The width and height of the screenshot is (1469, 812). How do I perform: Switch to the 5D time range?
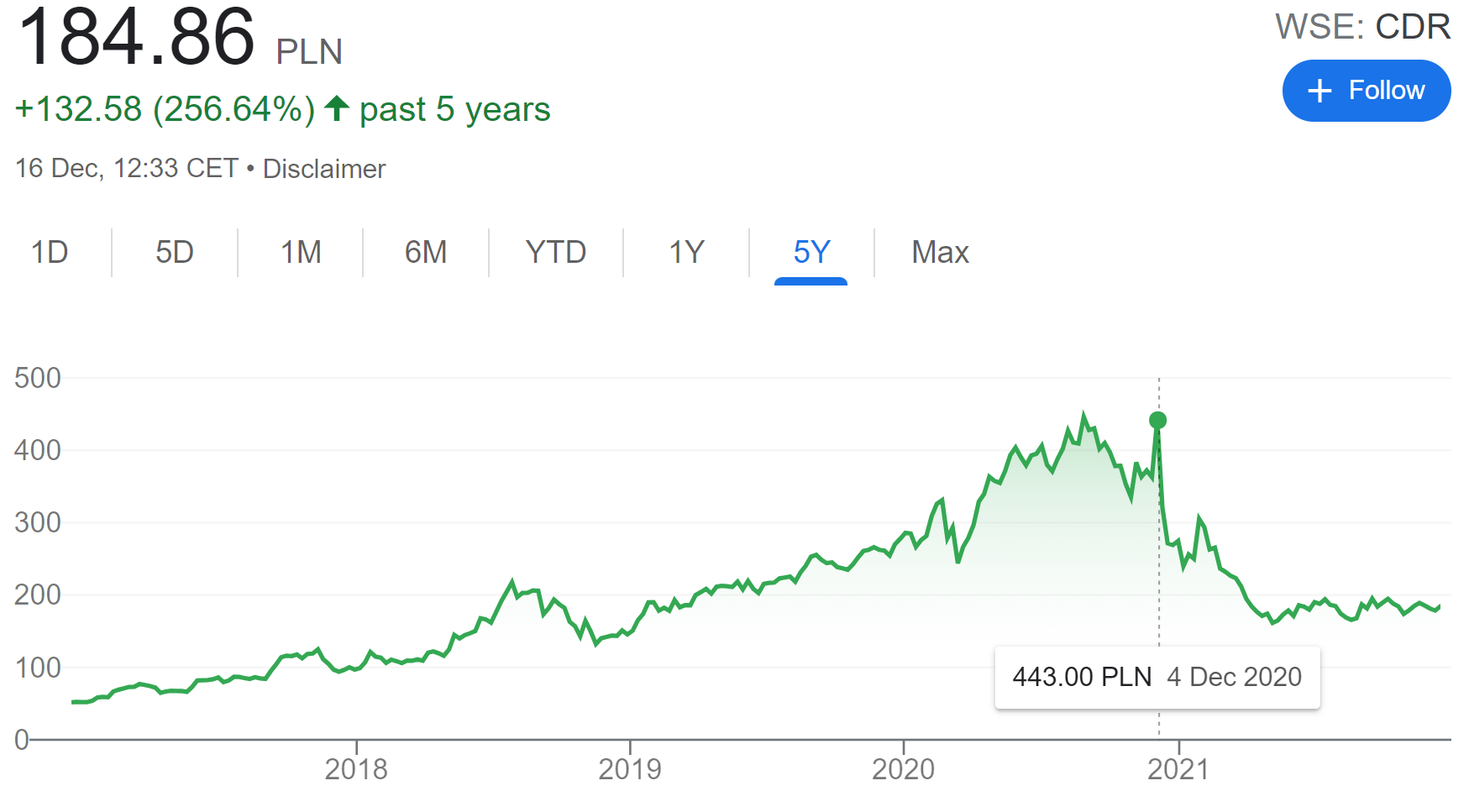click(175, 252)
